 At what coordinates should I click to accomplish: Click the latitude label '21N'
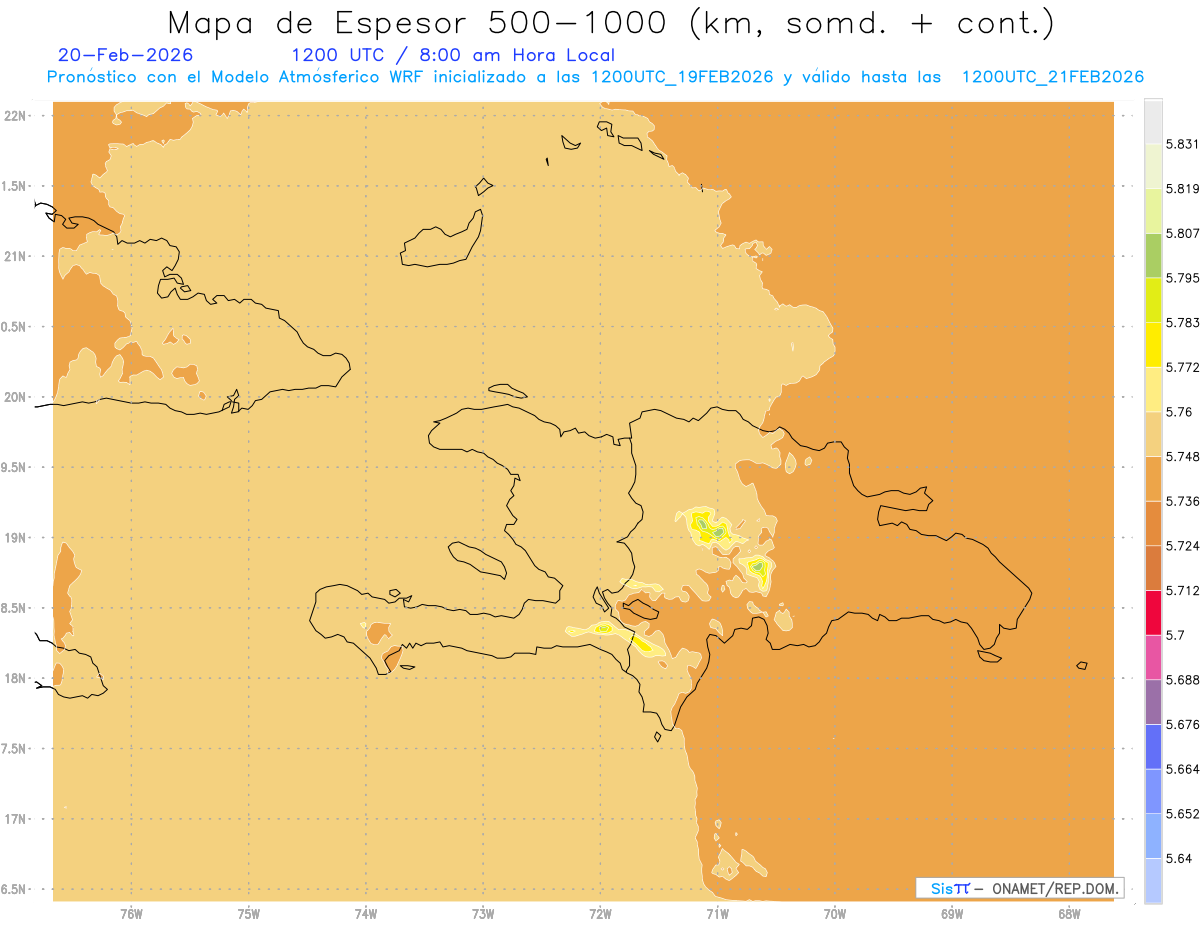point(16,256)
